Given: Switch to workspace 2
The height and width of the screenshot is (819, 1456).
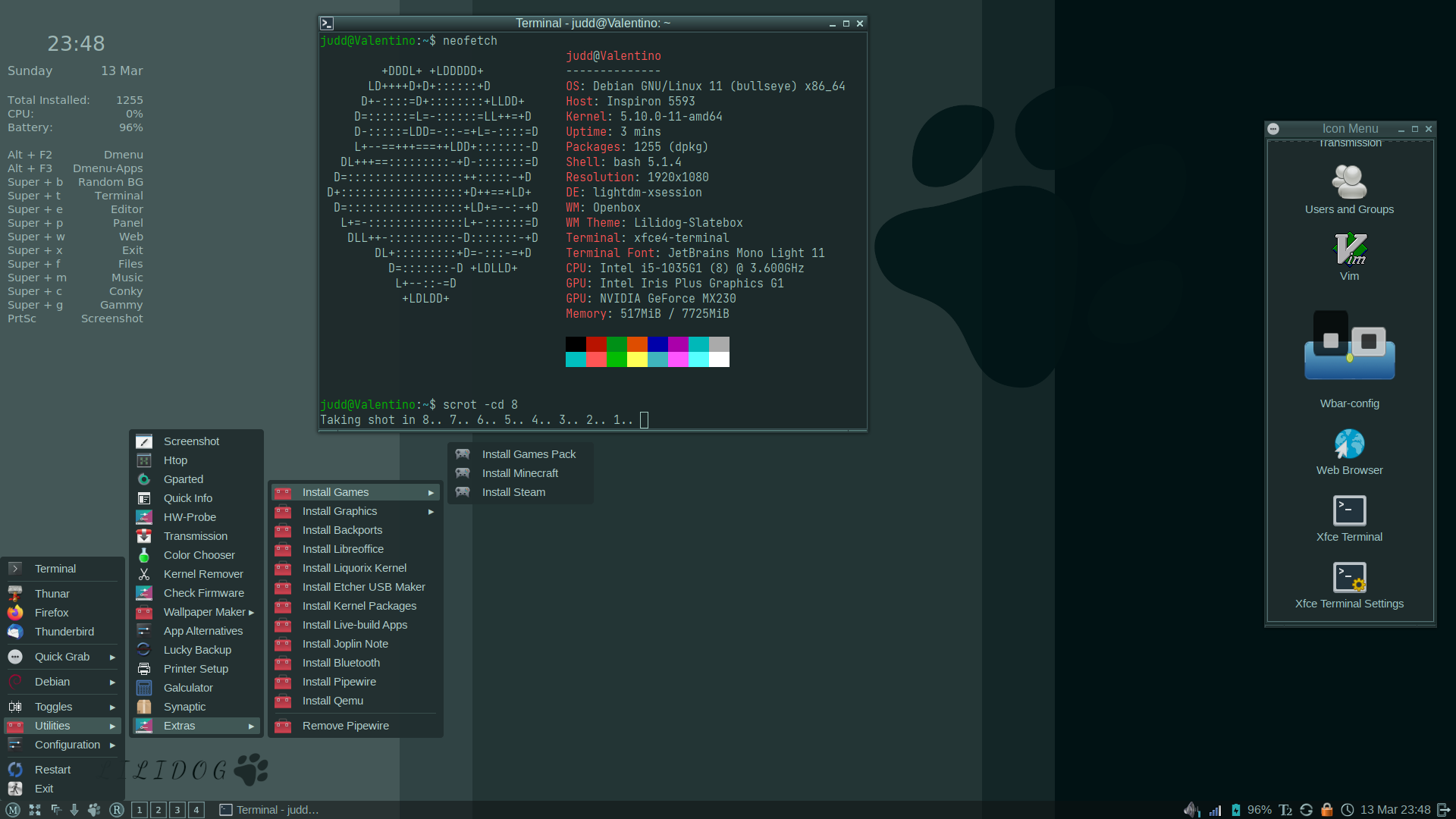Looking at the screenshot, I should click(x=158, y=810).
